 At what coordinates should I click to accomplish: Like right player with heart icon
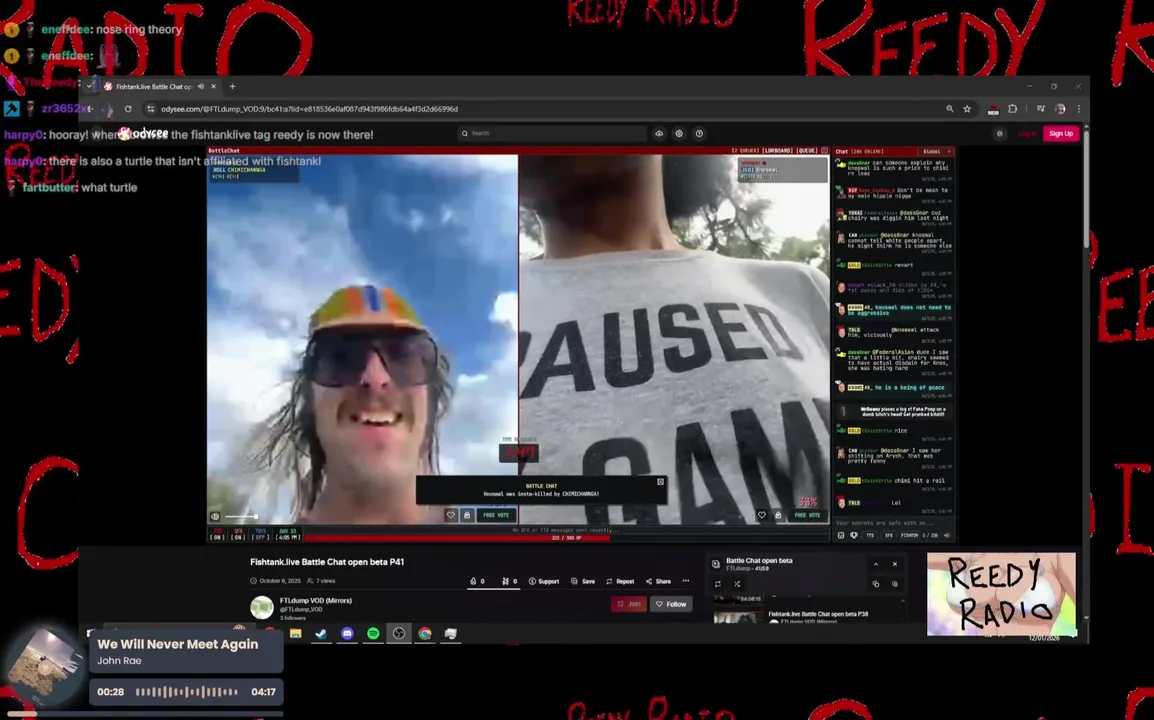(762, 515)
